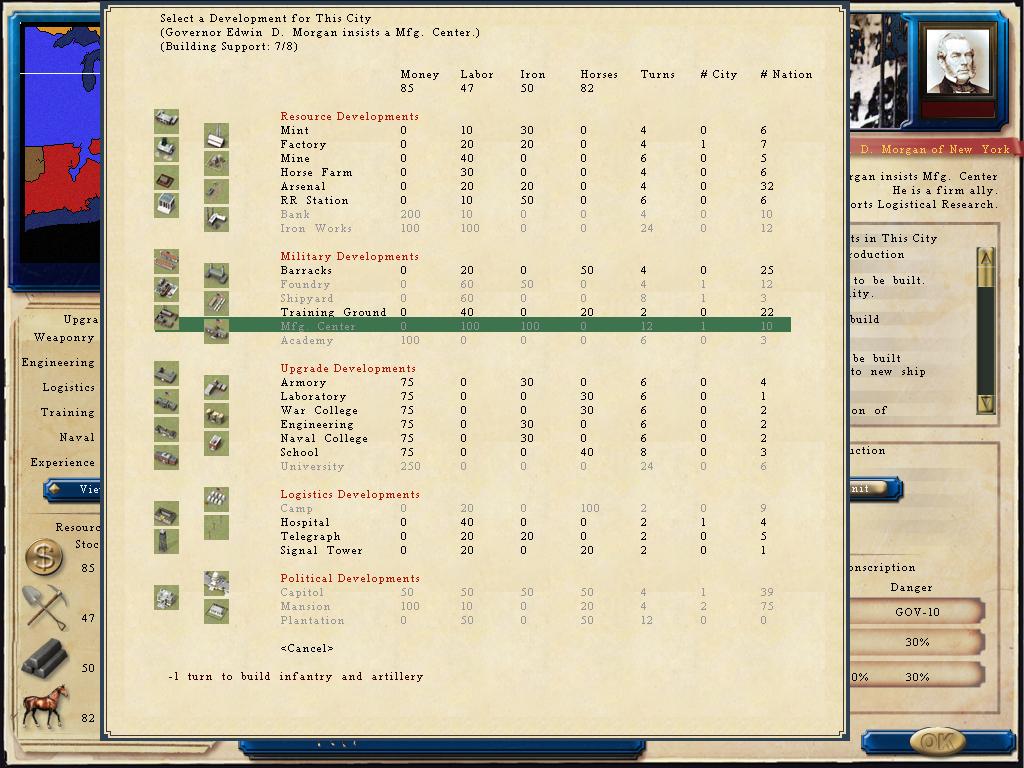Click the Arsenal building icon
Screen dimensions: 1024x768
coord(167,178)
